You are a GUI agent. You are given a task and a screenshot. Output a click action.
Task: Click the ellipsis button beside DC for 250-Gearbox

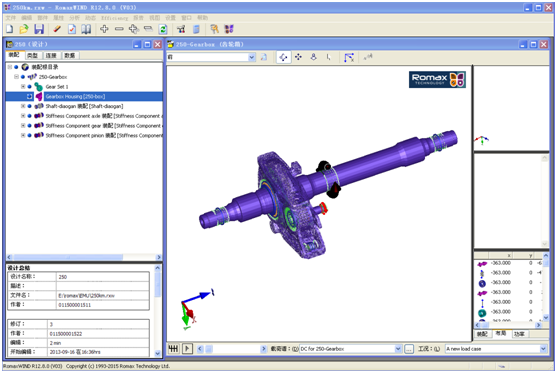pos(409,349)
